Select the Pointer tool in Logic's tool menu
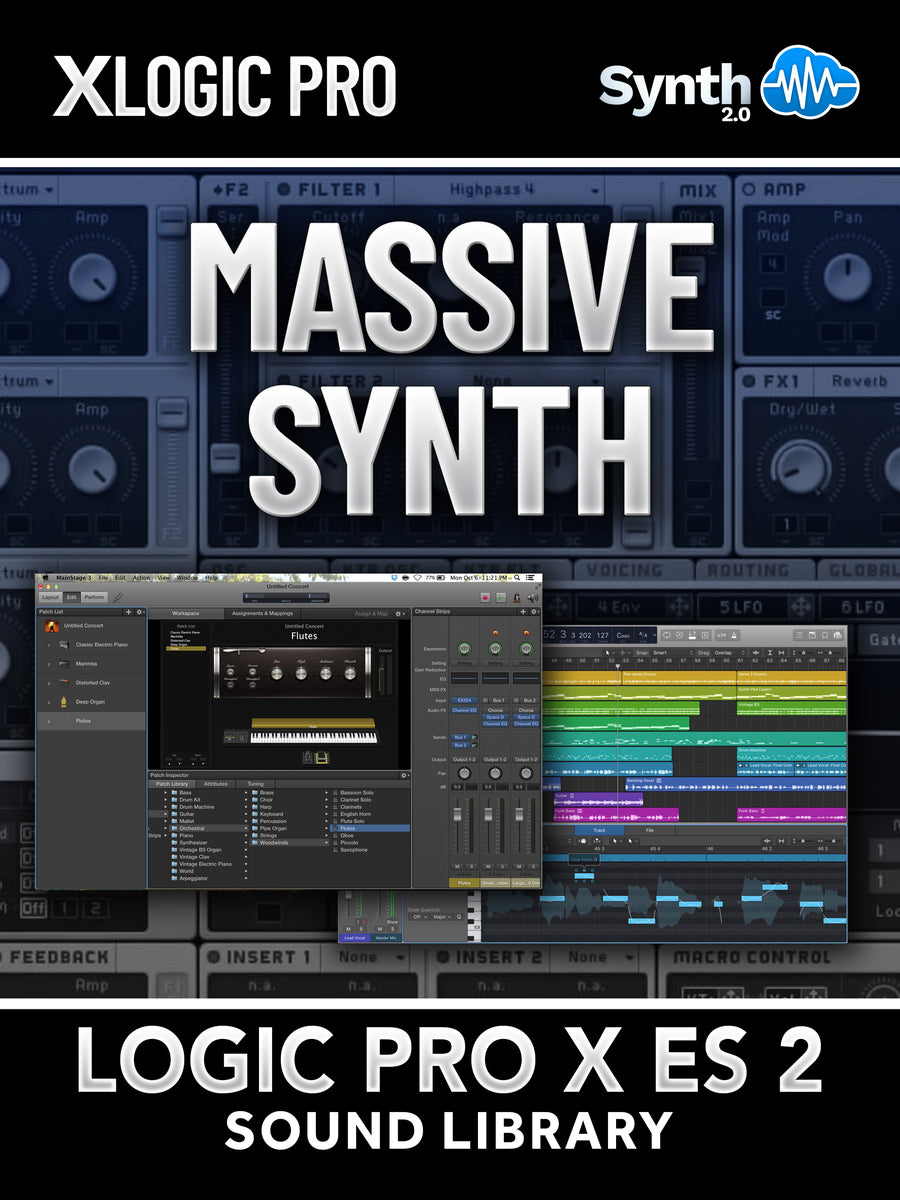 [x=607, y=651]
